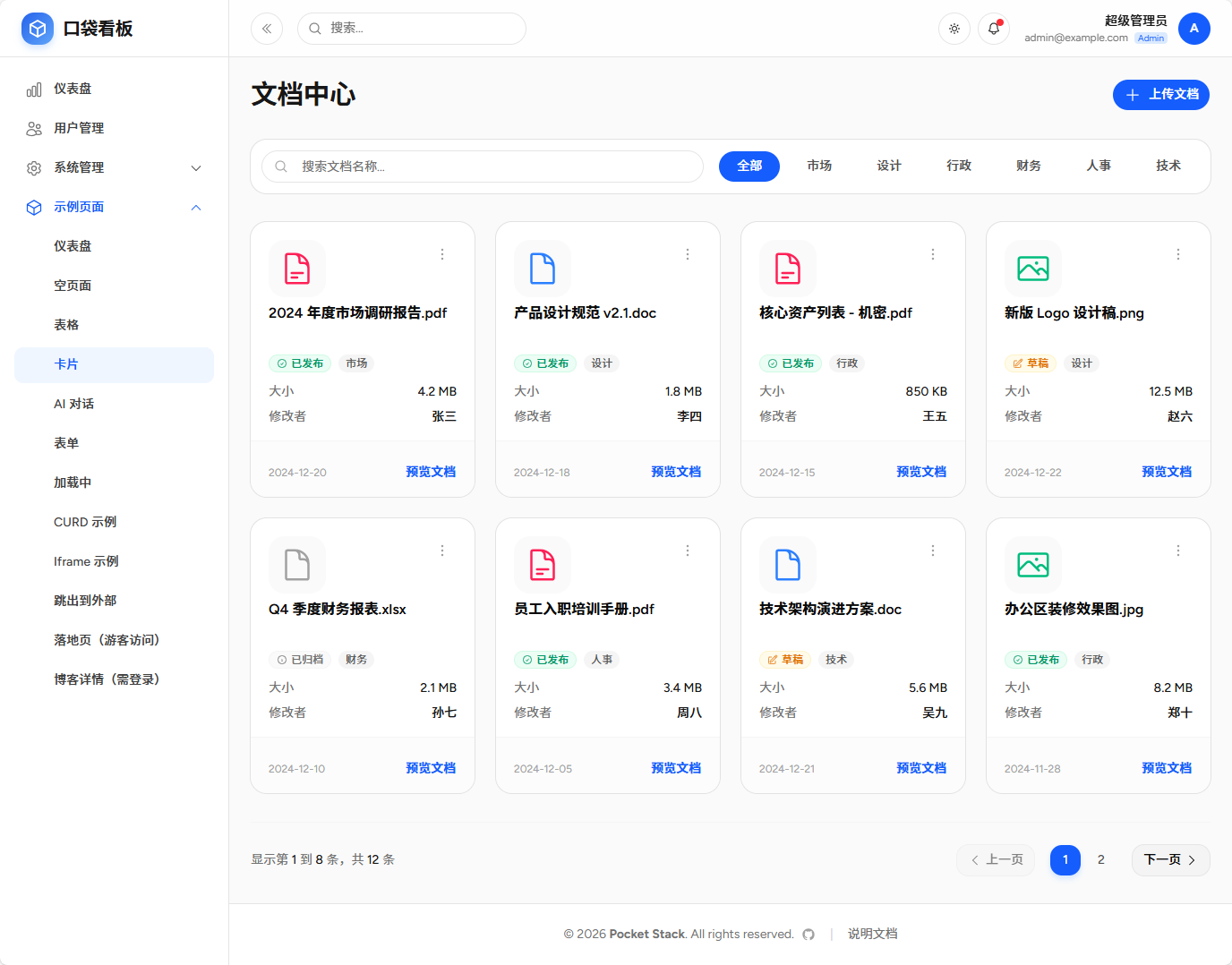Open 预览文档 for Q4 季度财务报表
Image resolution: width=1232 pixels, height=965 pixels.
click(431, 767)
